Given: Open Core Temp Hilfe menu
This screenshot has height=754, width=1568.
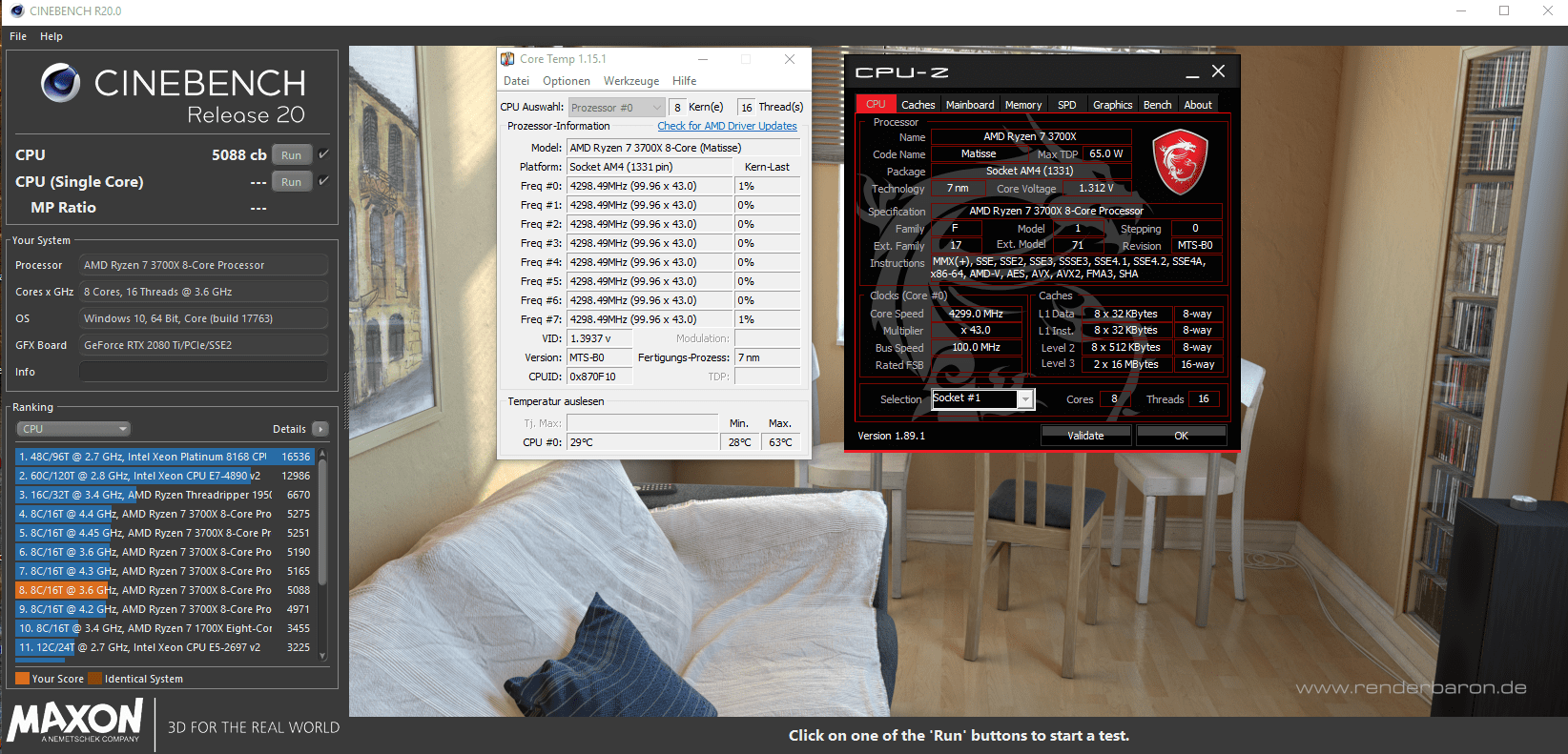Looking at the screenshot, I should (684, 81).
